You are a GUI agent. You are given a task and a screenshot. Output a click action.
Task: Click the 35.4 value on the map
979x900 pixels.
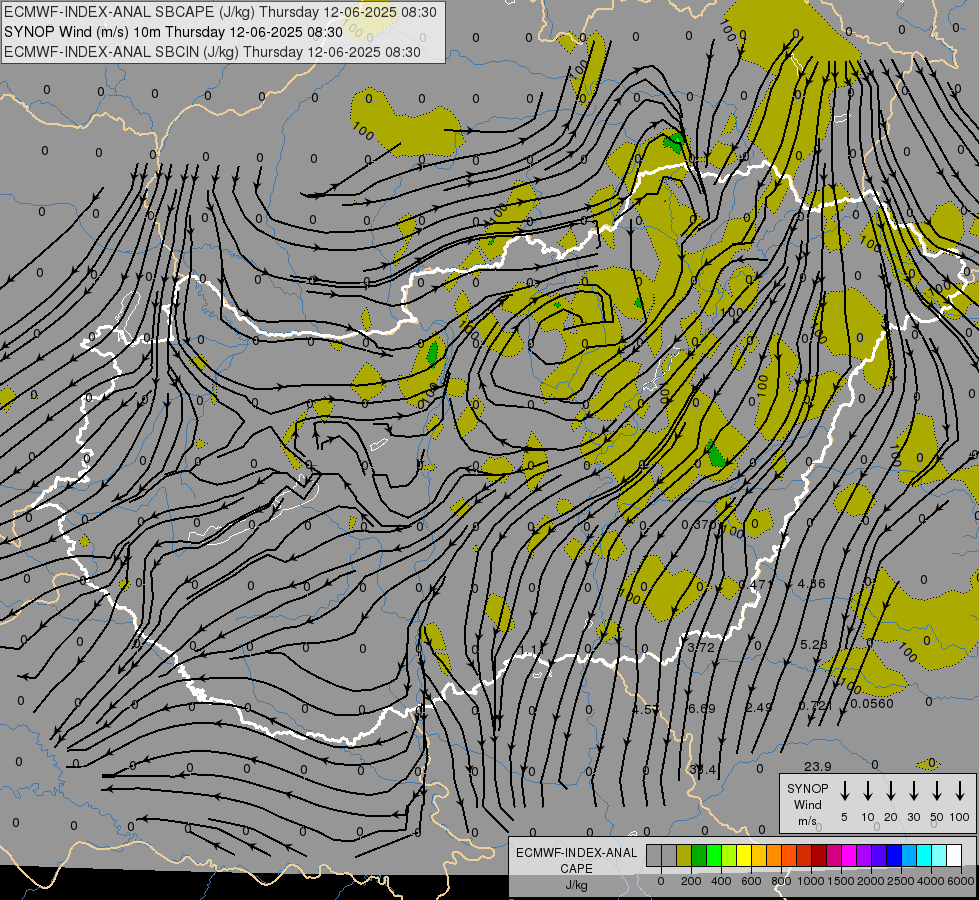[702, 769]
